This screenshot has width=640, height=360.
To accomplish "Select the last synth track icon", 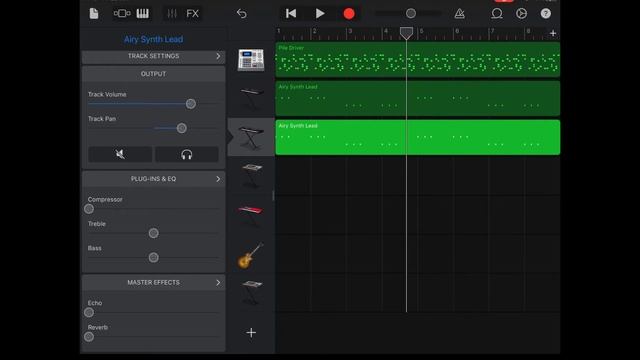I will (251, 292).
